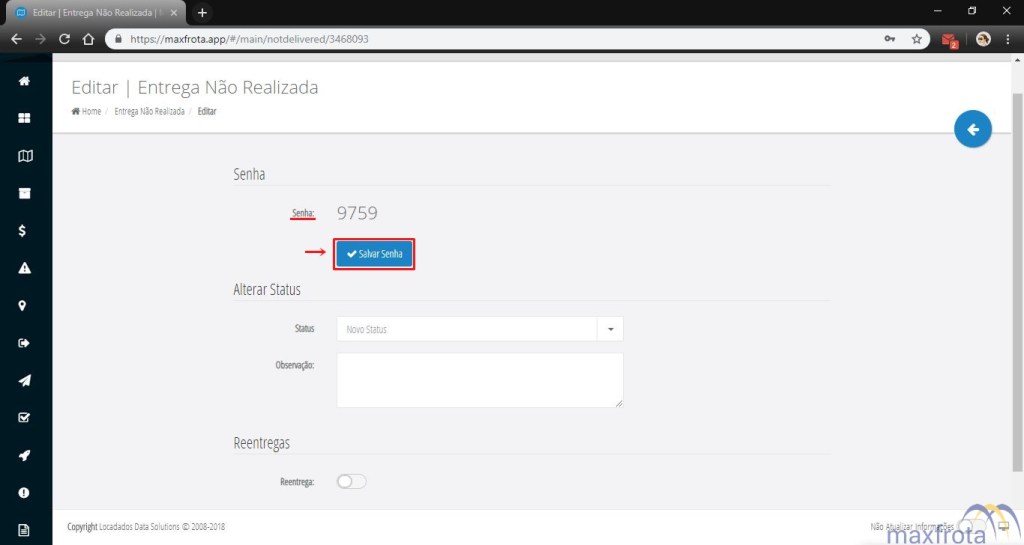Click the location pin icon in sidebar
Viewport: 1024px width, 545px height.
click(25, 306)
